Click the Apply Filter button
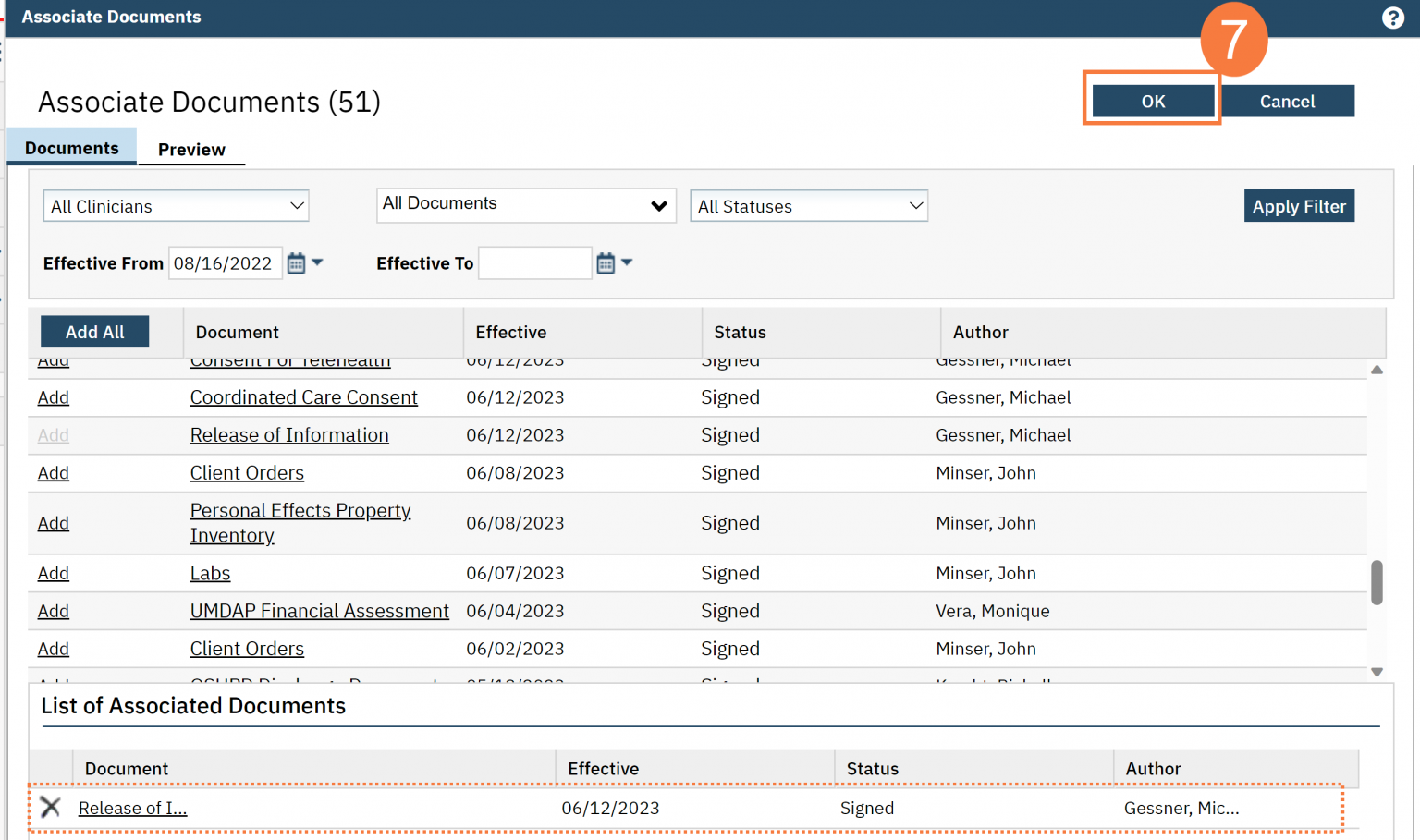This screenshot has width=1420, height=840. [1299, 206]
